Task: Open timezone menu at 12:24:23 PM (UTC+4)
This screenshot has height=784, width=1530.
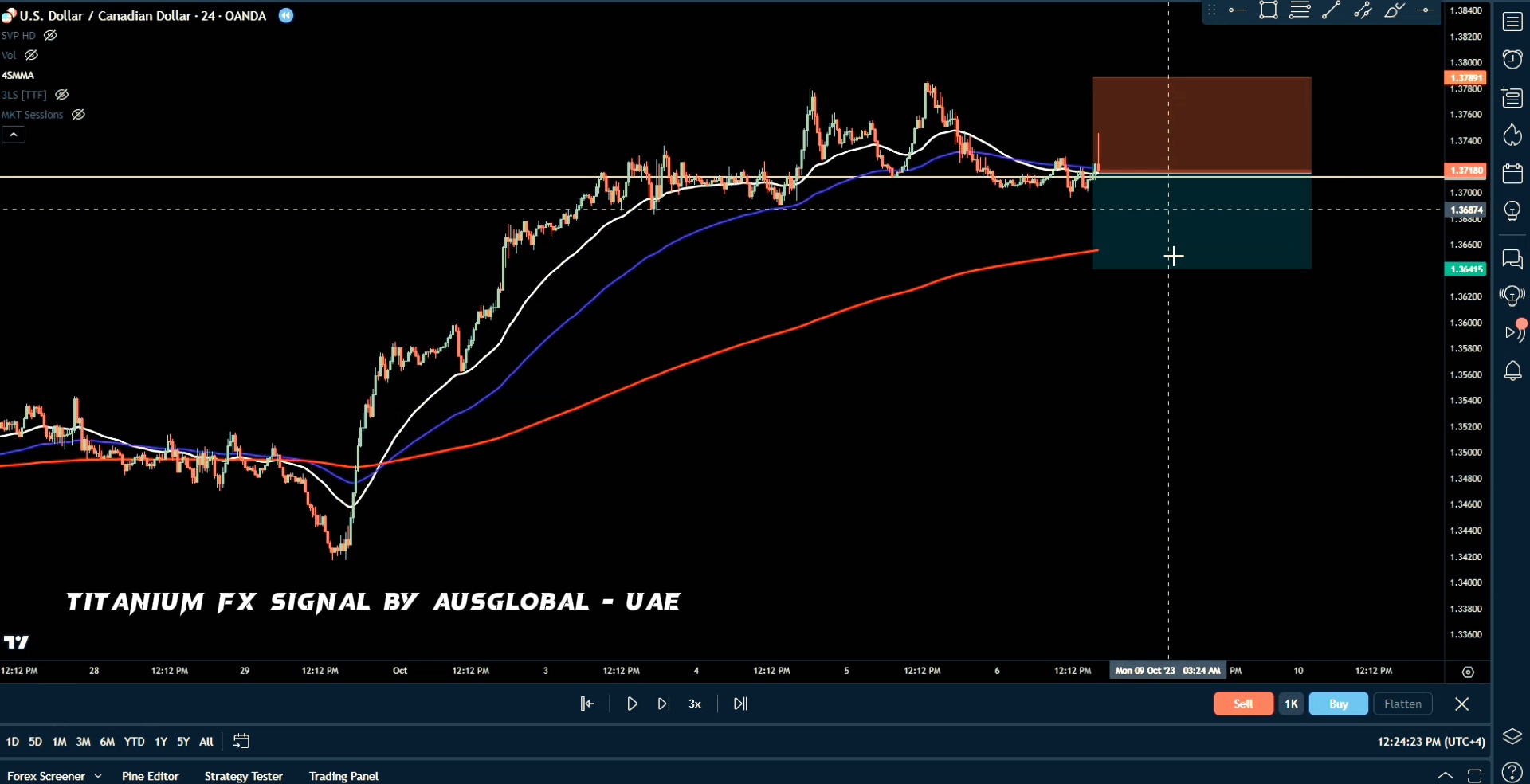Action: coord(1431,741)
